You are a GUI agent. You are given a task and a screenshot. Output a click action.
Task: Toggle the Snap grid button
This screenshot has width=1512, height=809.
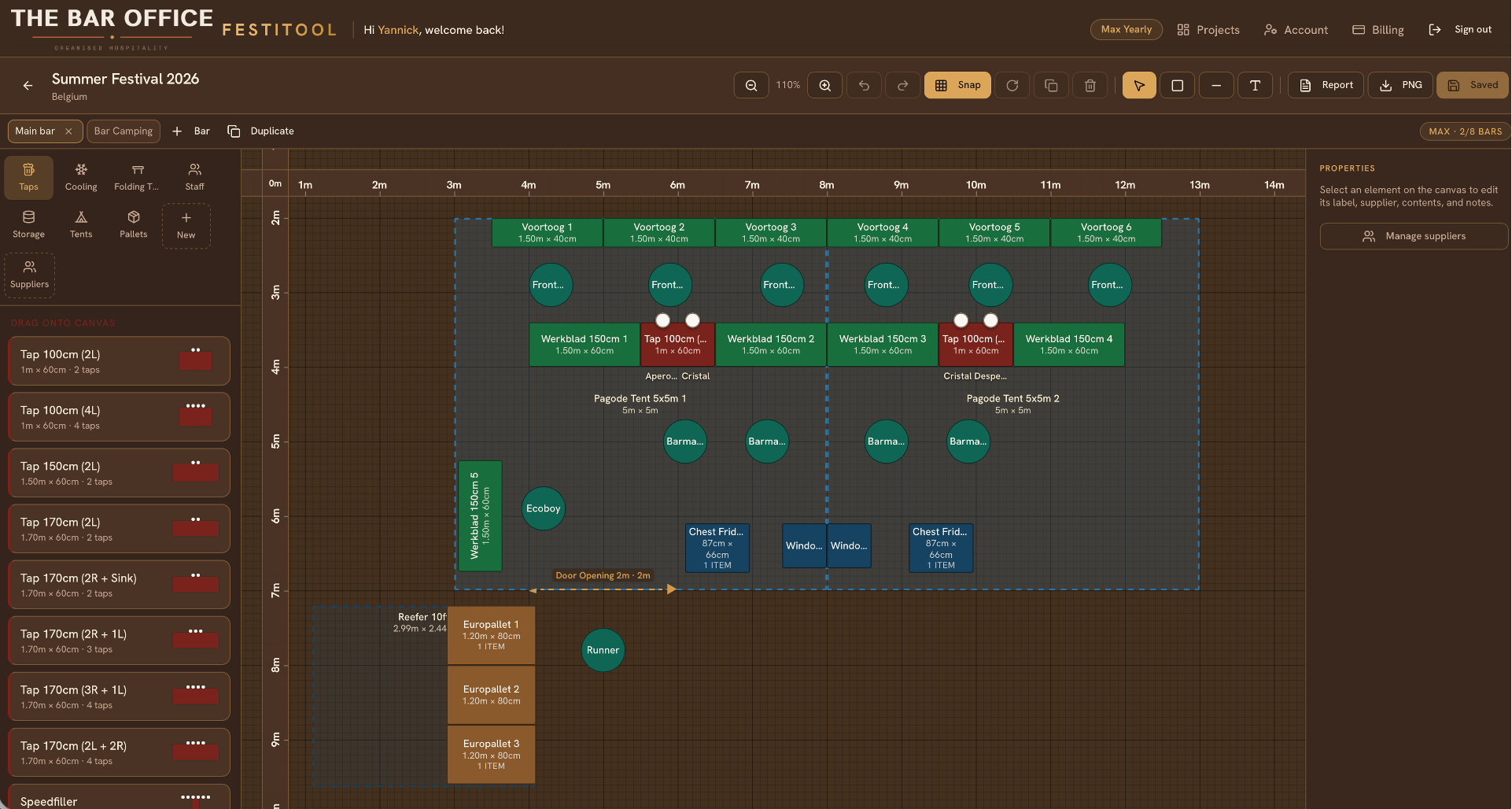pyautogui.click(x=957, y=85)
